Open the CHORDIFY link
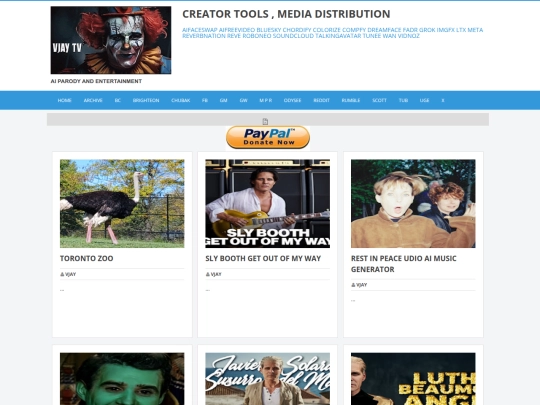Screen dimensions: 540x405 pyautogui.click(x=297, y=30)
